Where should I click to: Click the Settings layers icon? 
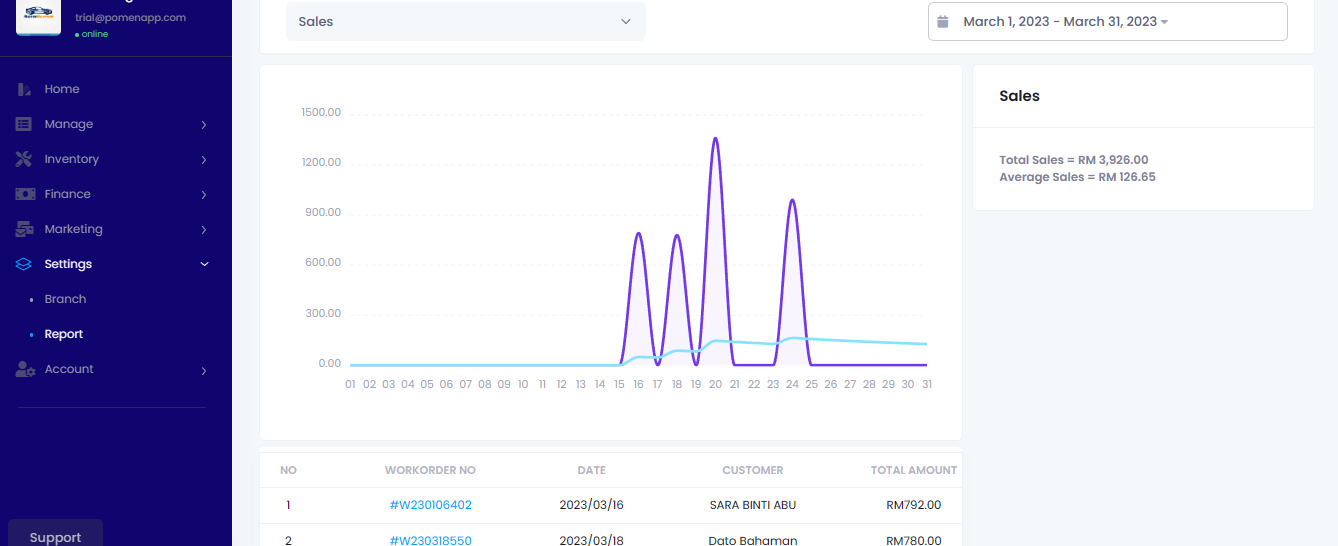coord(24,264)
